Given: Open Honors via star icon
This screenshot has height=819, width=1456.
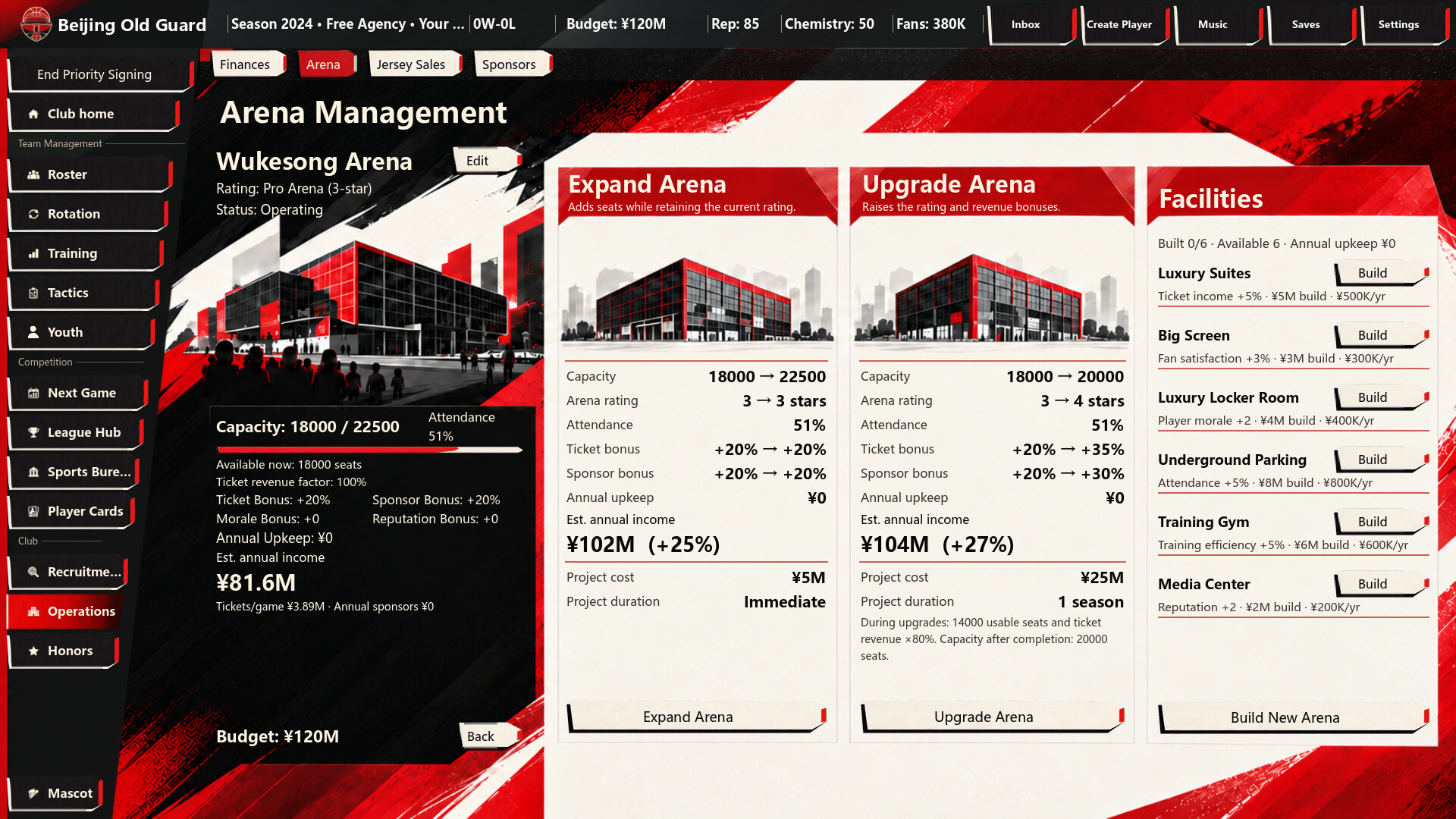Looking at the screenshot, I should click(x=33, y=651).
